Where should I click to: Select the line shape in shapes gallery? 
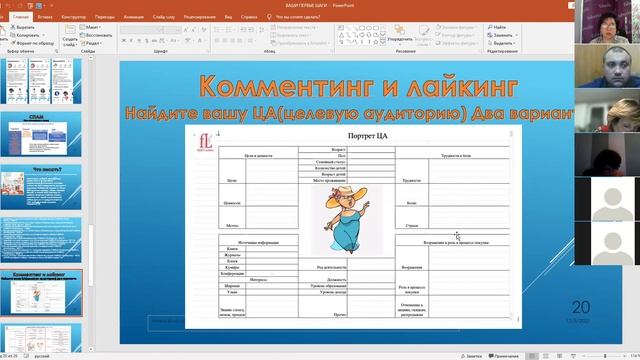347,28
